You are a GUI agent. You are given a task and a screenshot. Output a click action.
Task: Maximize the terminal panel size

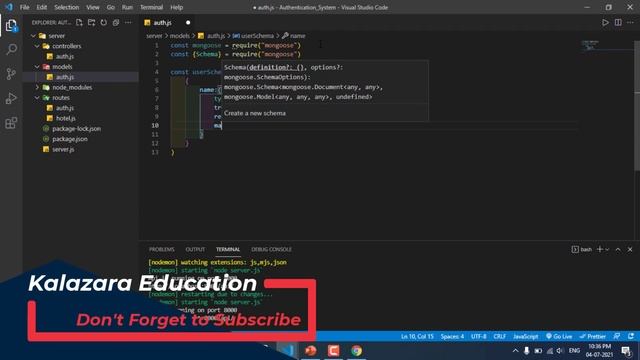coord(618,249)
